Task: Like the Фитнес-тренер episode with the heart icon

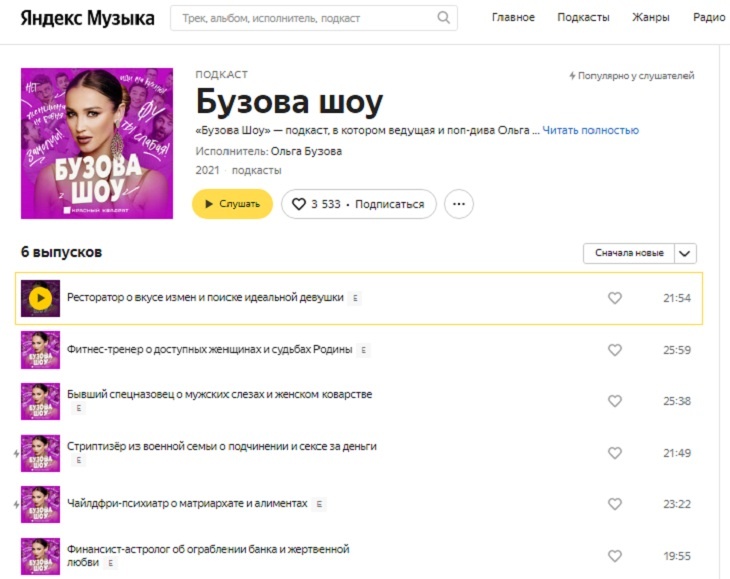Action: (x=615, y=350)
